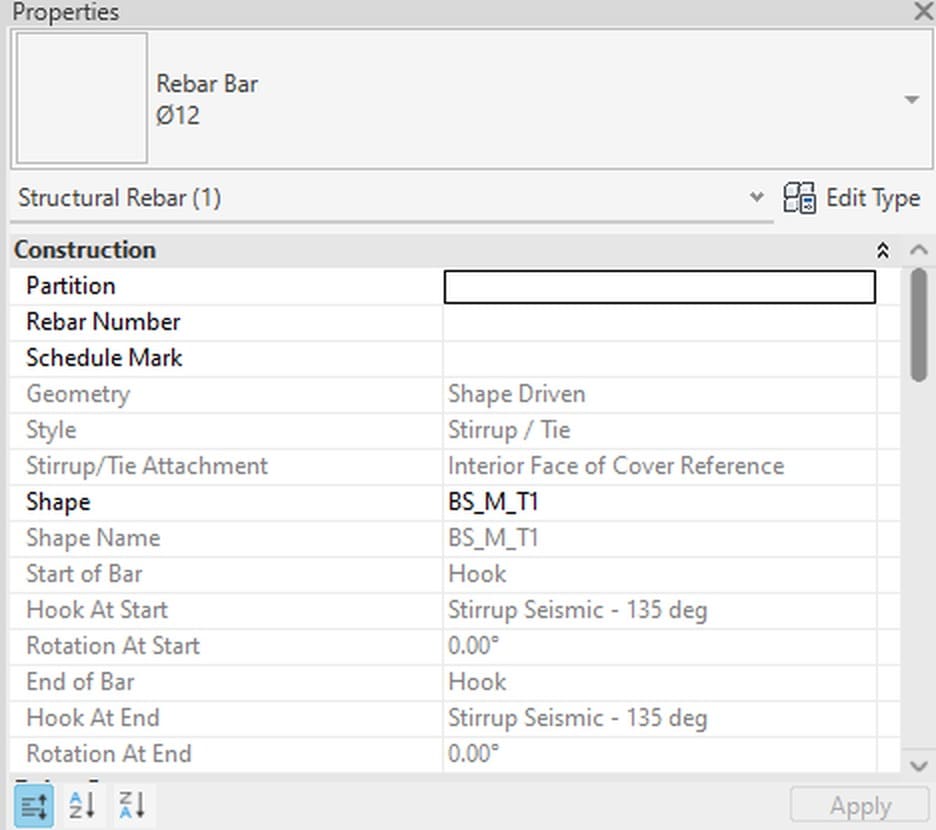Click the vertical scrollbar thumb
Screen dimensions: 936x830
click(919, 325)
